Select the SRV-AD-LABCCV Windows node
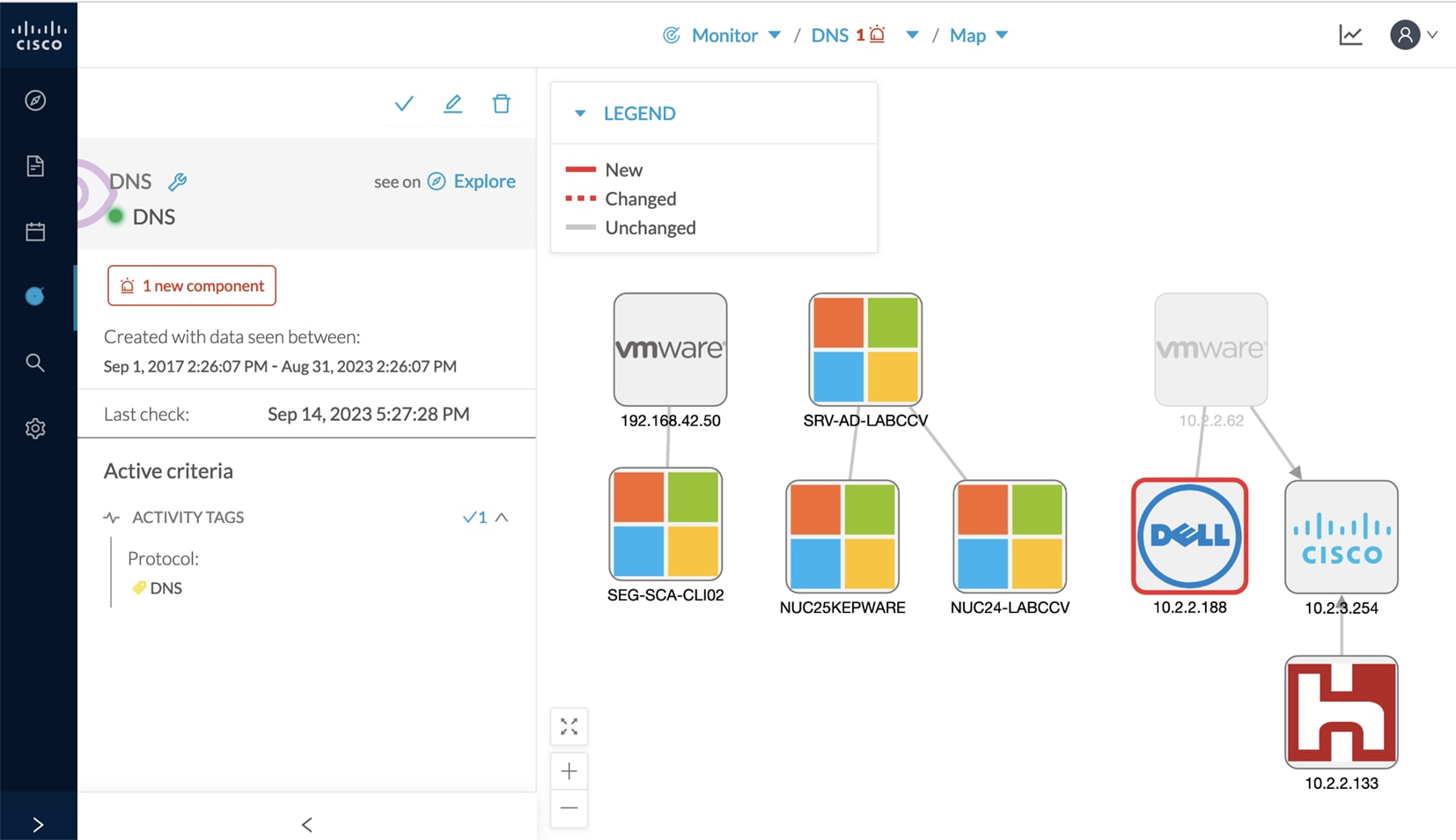 point(865,350)
